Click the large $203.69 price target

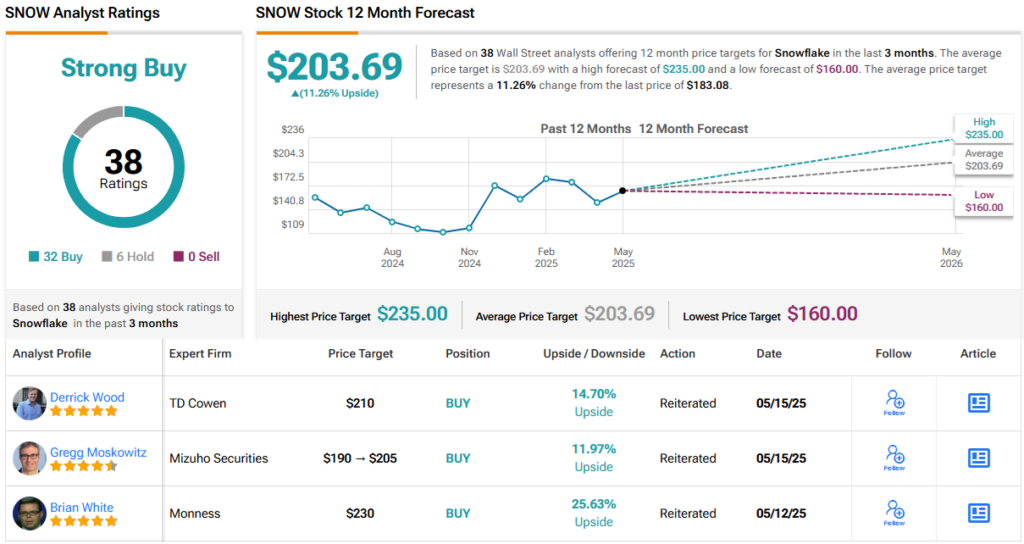coord(334,67)
